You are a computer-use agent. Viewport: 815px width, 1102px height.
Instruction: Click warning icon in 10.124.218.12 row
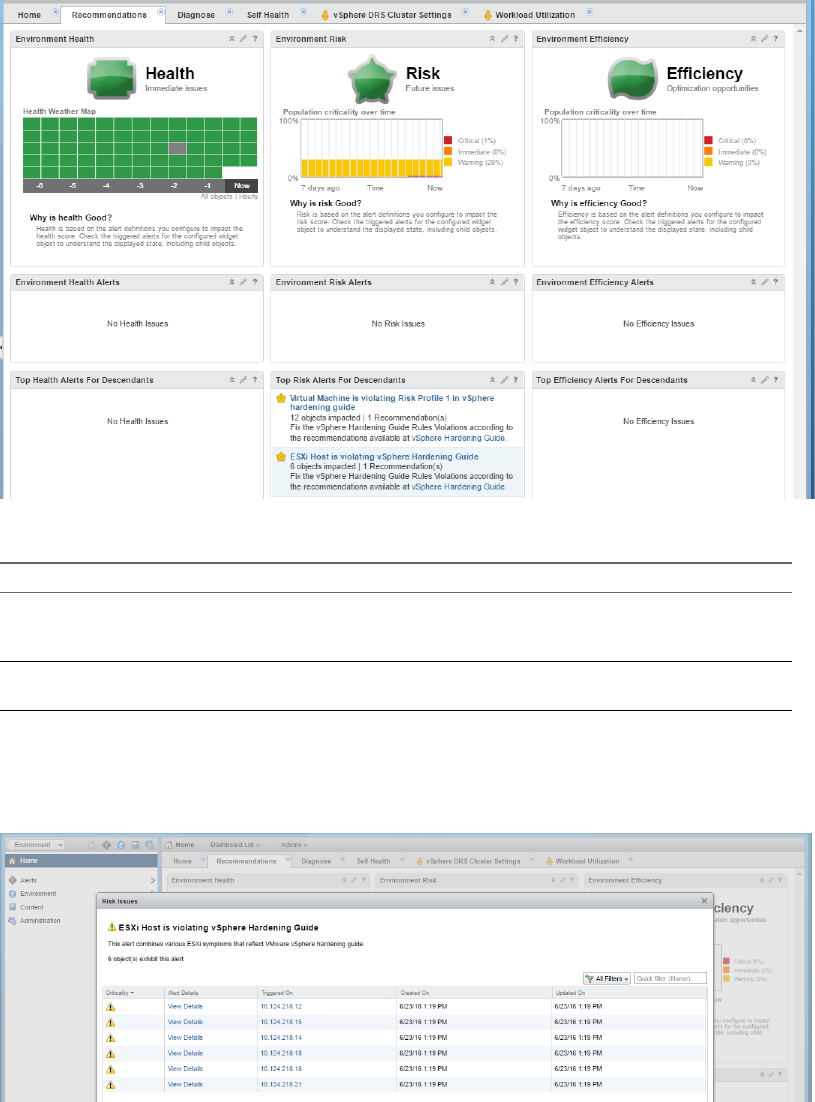point(110,1007)
